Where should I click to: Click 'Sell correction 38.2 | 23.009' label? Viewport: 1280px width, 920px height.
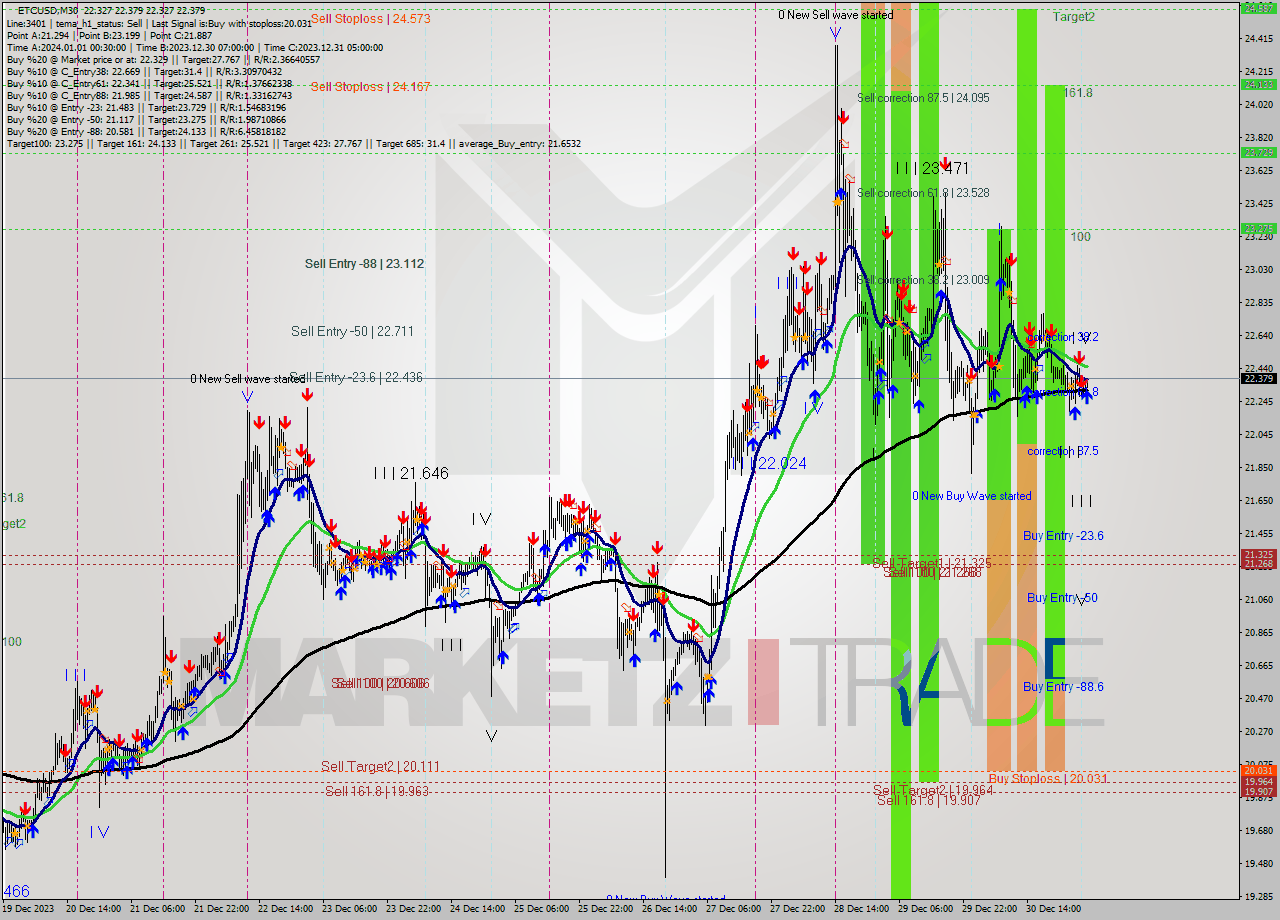click(923, 280)
